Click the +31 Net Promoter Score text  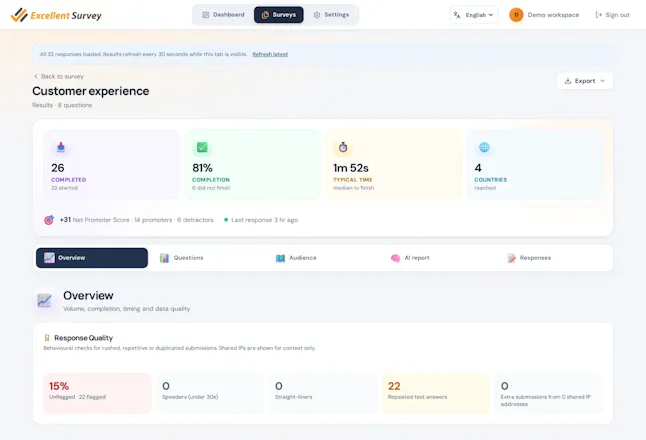pyautogui.click(x=136, y=220)
